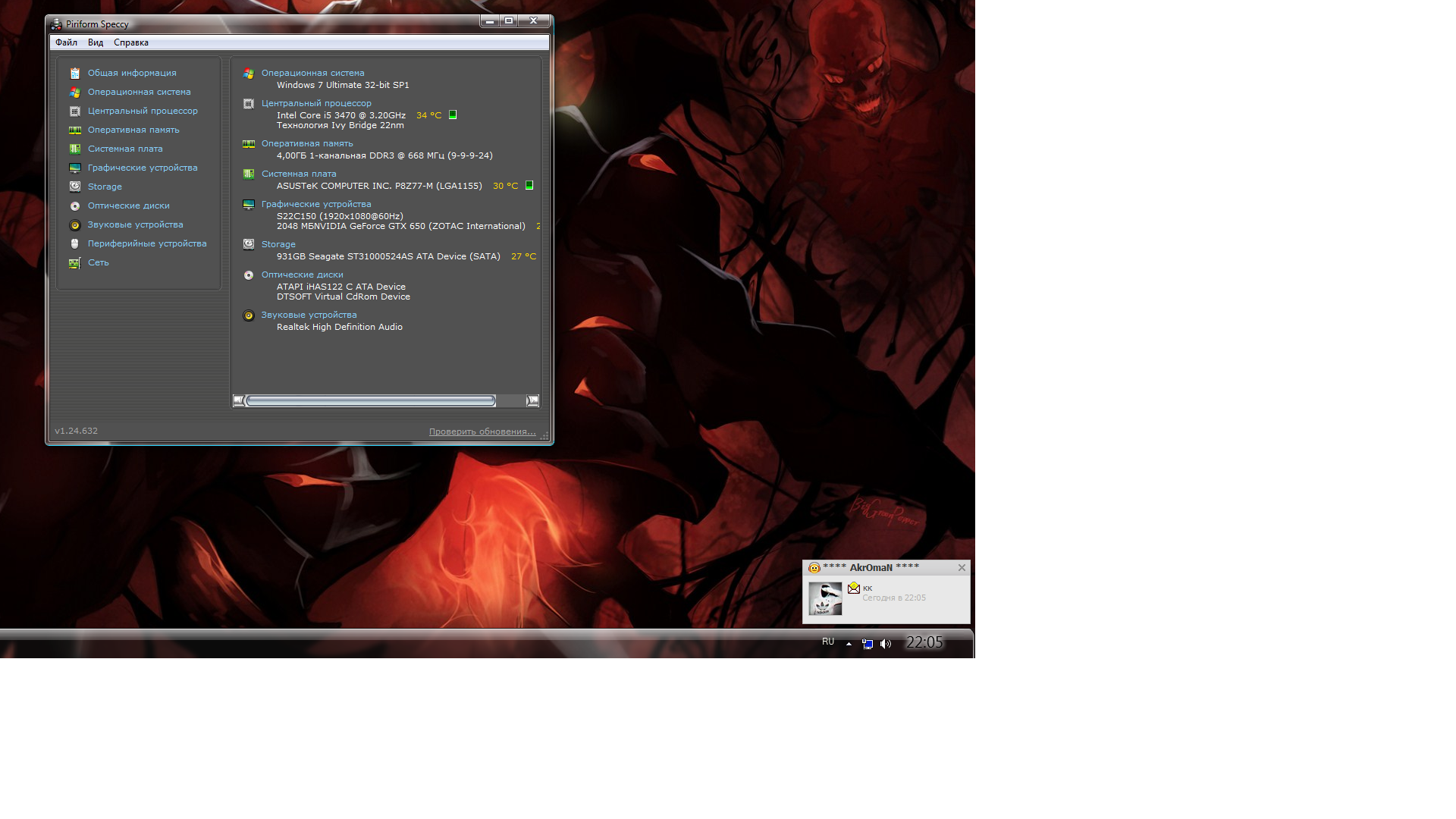
Task: Click the Центральный процессор chip icon in sidebar
Action: coord(75,111)
